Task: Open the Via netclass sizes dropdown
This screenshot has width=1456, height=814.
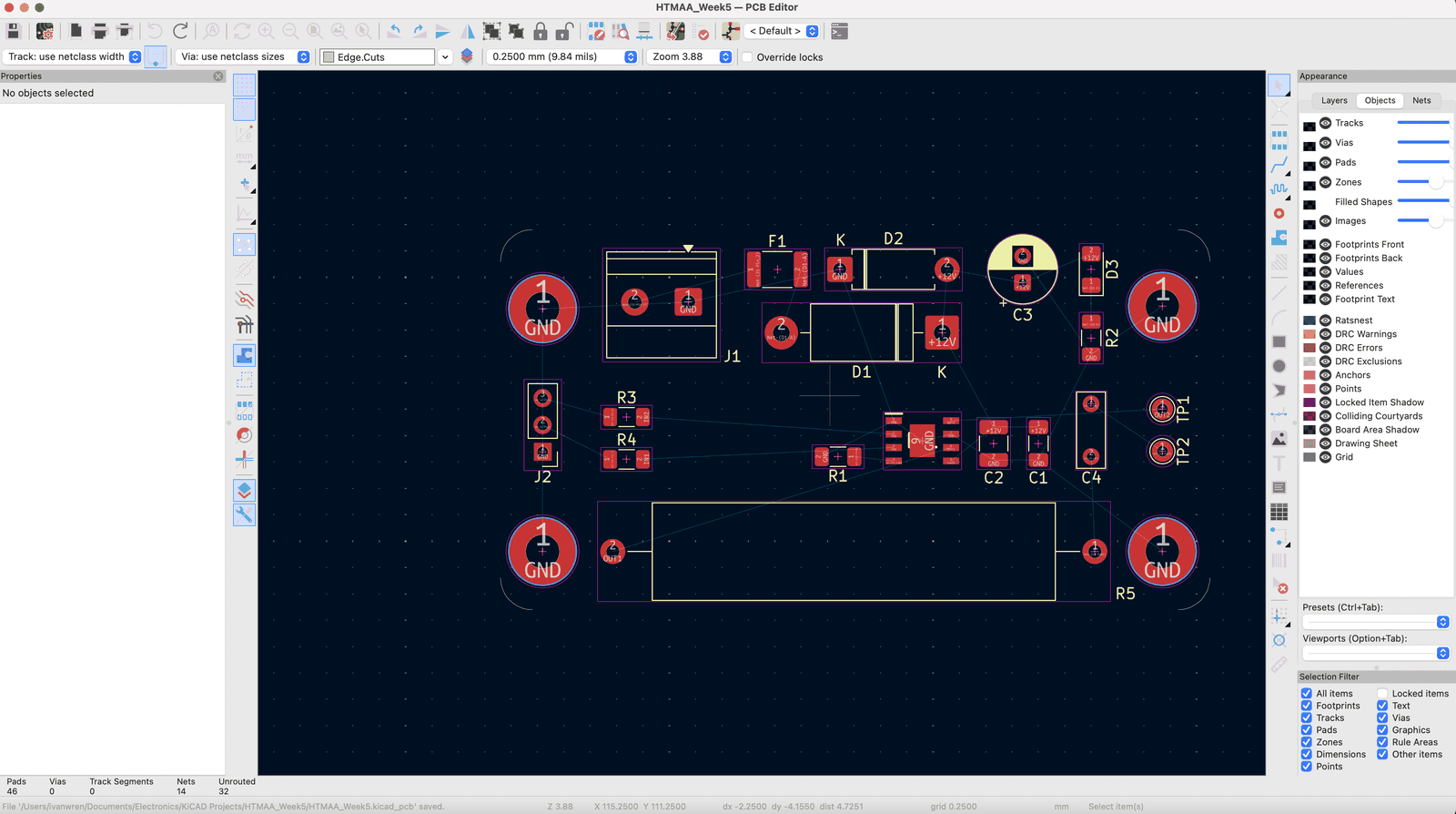Action: click(x=242, y=56)
